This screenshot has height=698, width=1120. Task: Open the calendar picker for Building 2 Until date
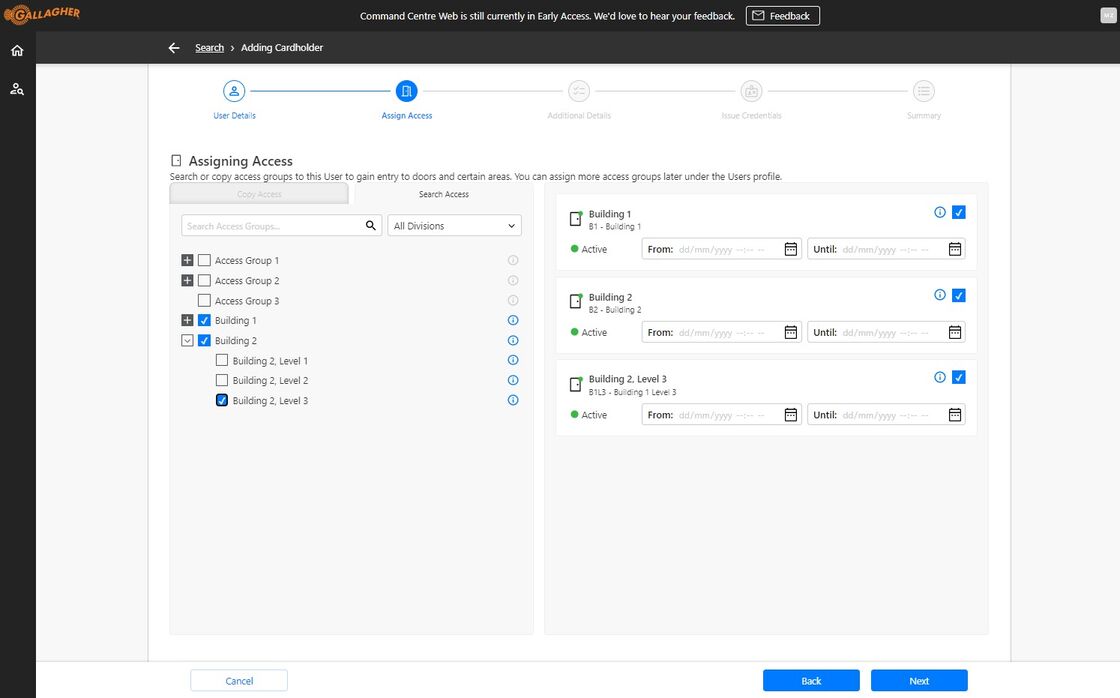pos(954,332)
